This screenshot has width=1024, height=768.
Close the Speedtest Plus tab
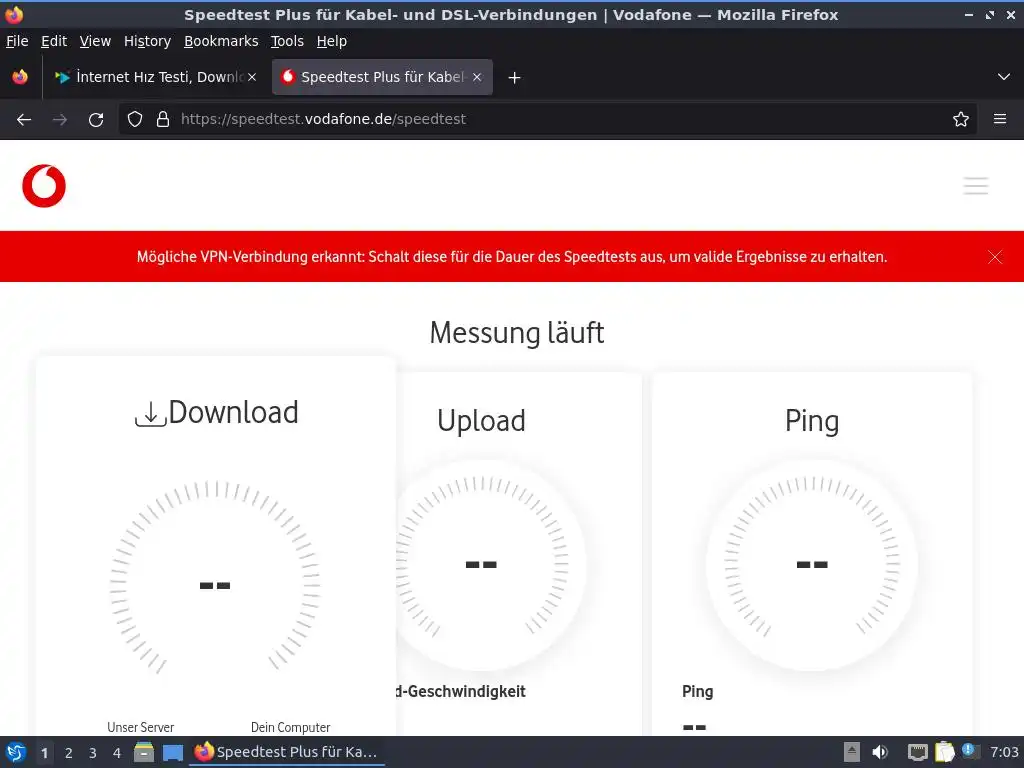tap(477, 77)
